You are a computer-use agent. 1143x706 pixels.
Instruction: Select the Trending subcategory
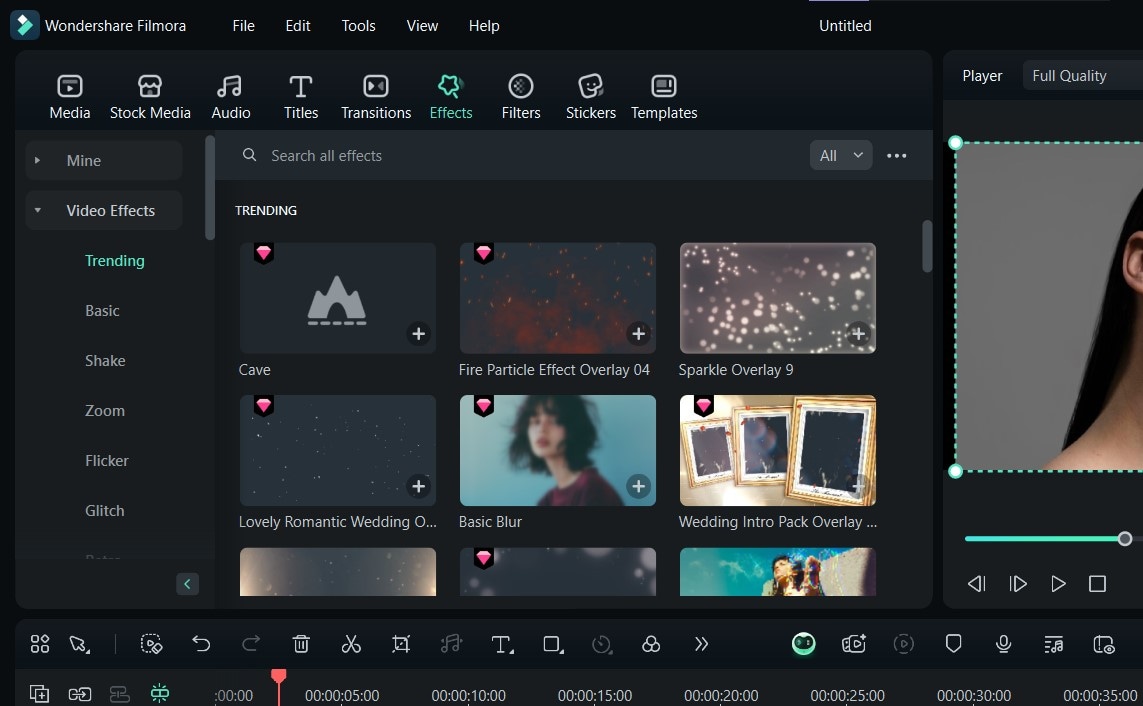(114, 261)
